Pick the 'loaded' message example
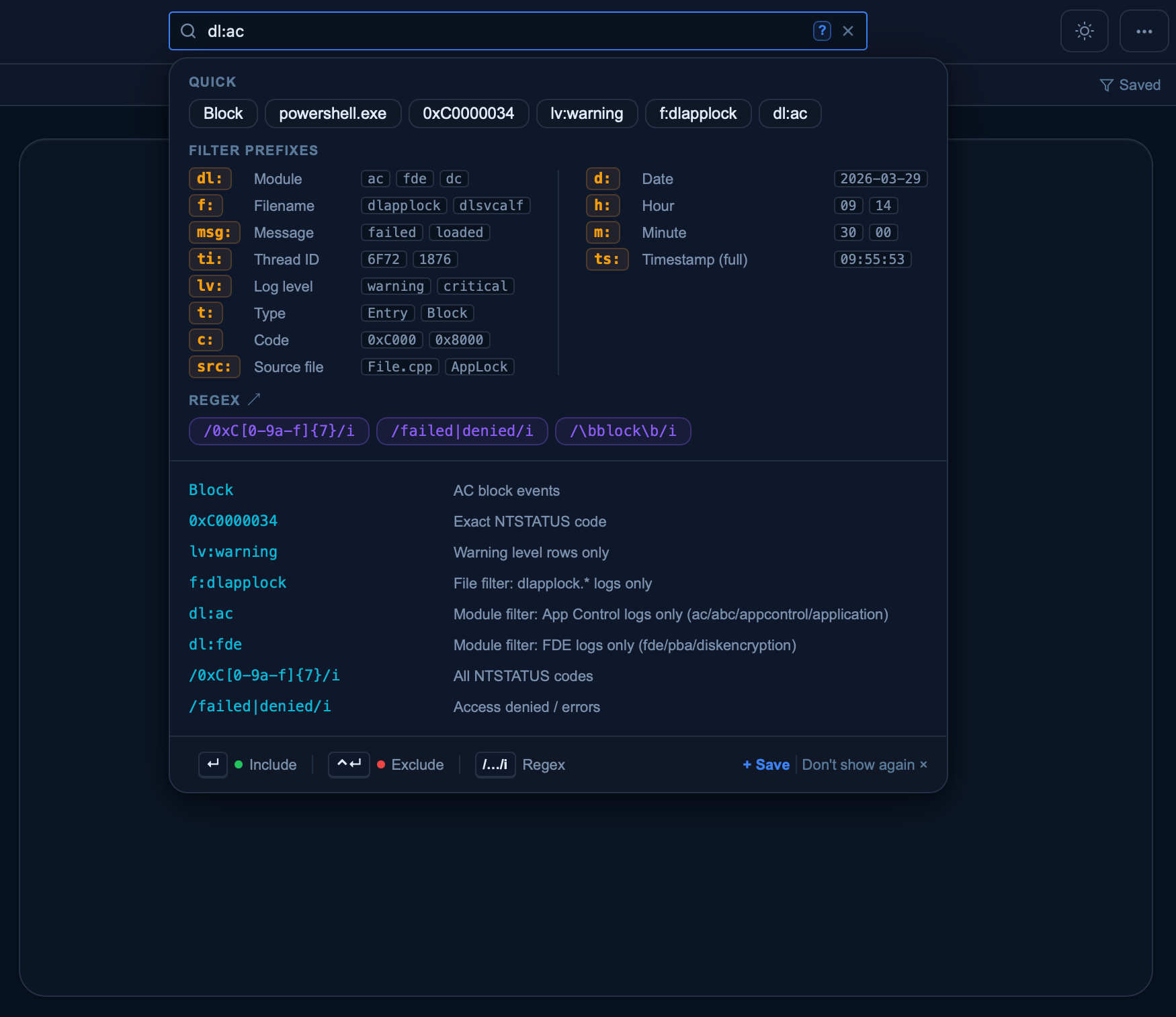Screen dimensions: 1176x1017 460,232
